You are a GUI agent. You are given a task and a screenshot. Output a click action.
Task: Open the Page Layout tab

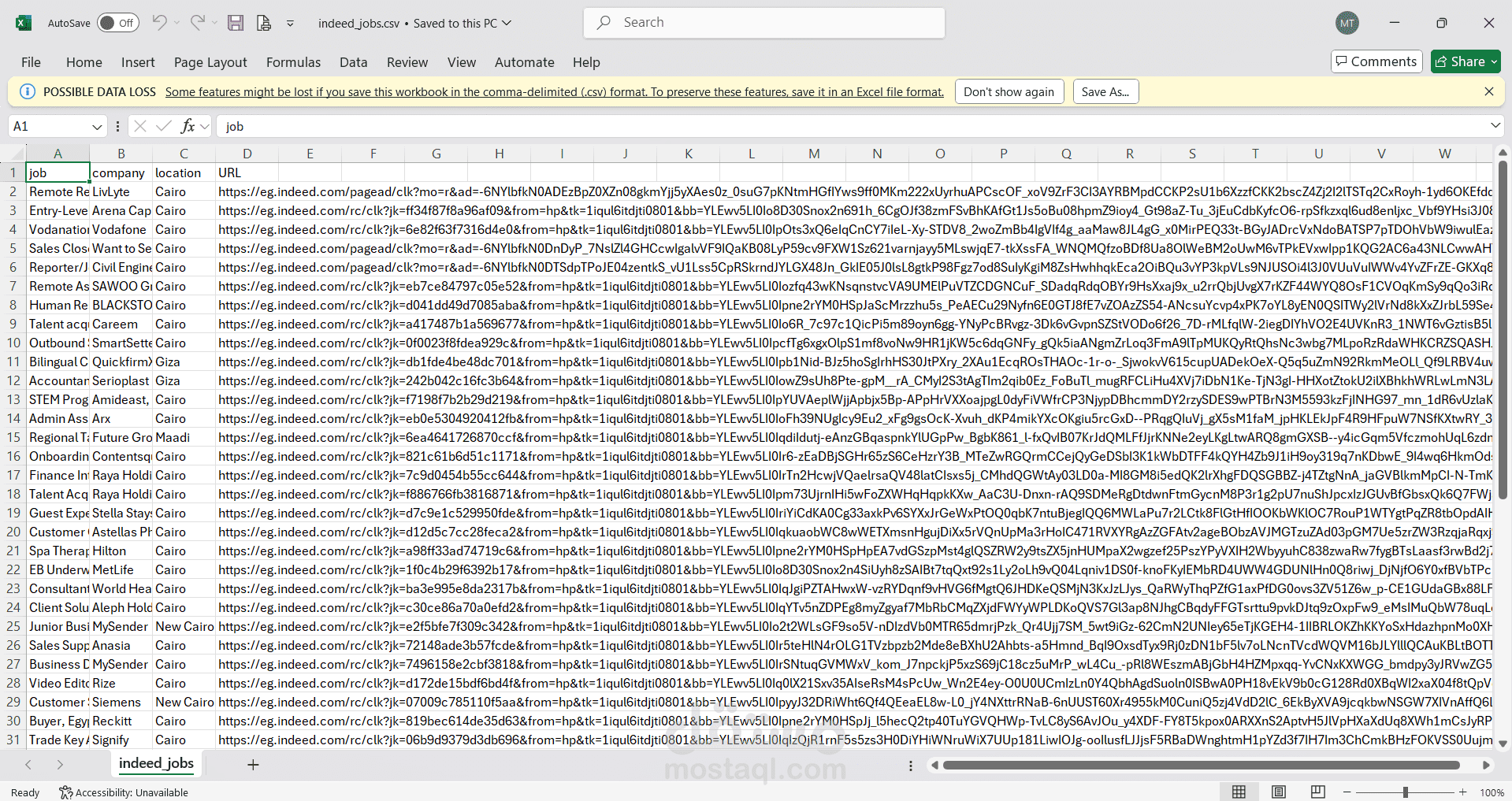pos(210,62)
